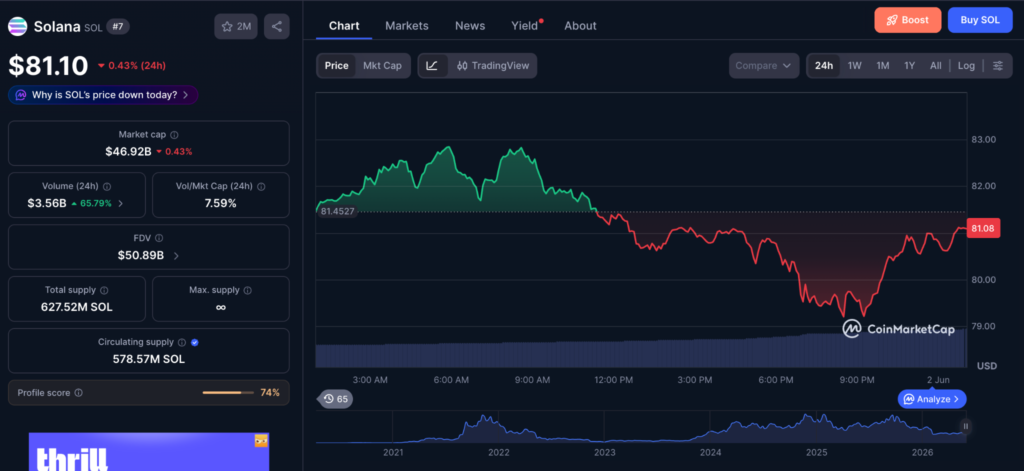This screenshot has width=1024, height=471.
Task: Click the 81.4527 opening price label
Action: 338,211
